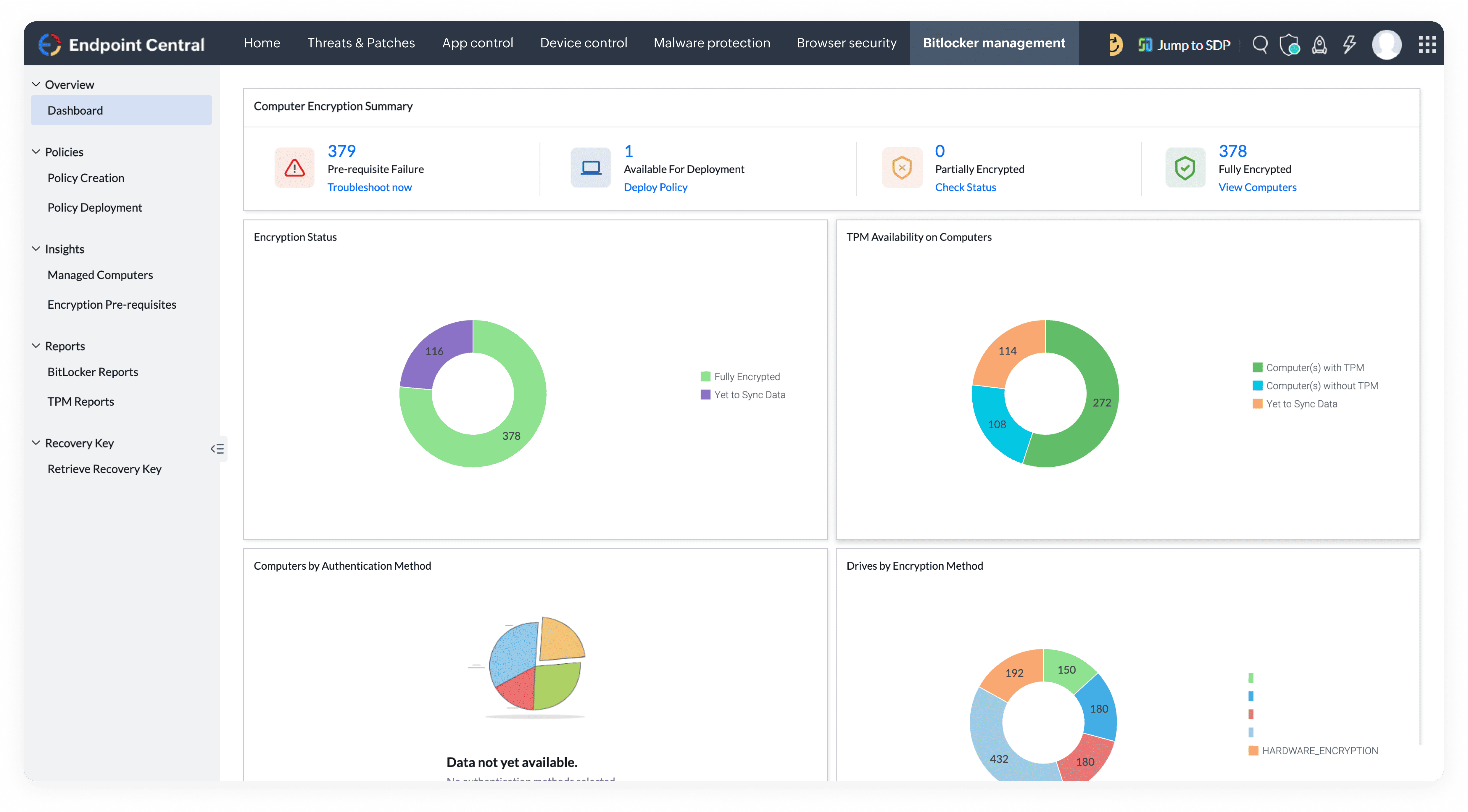Collapse the sidebar using the toggle icon

click(x=217, y=449)
